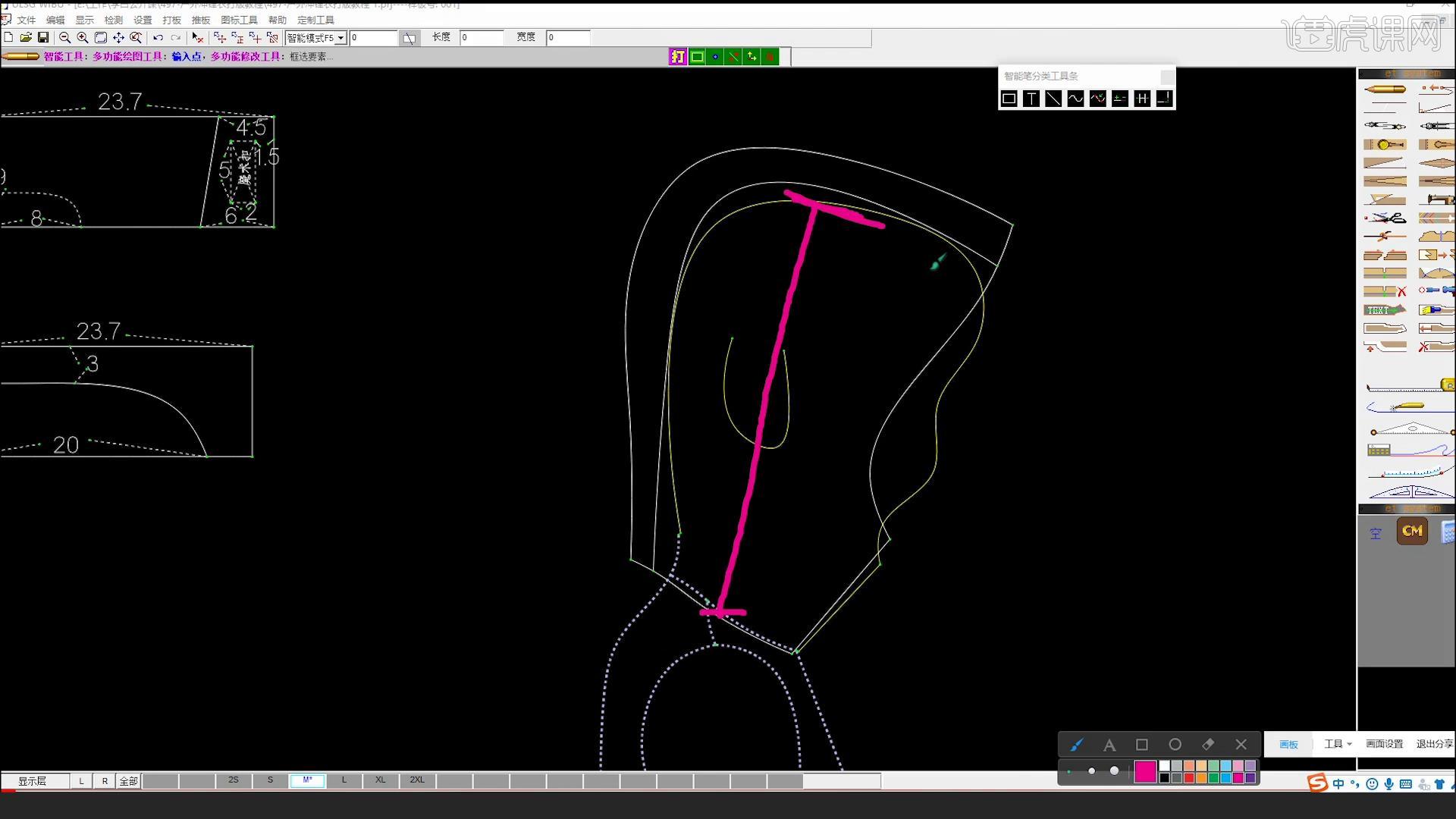Select the 2XL size tab
Image resolution: width=1456 pixels, height=819 pixels.
(417, 780)
